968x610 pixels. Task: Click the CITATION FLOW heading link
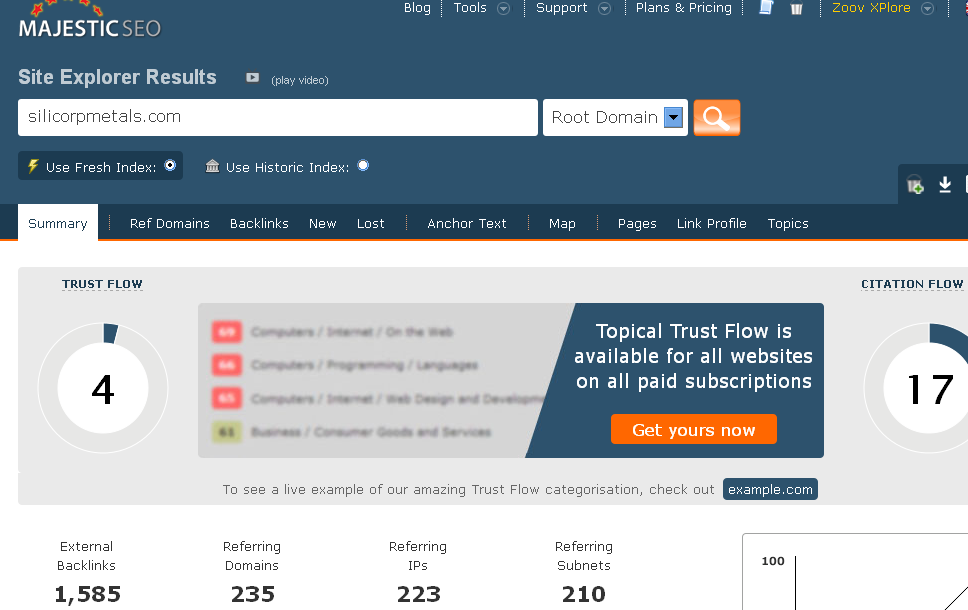pos(912,284)
